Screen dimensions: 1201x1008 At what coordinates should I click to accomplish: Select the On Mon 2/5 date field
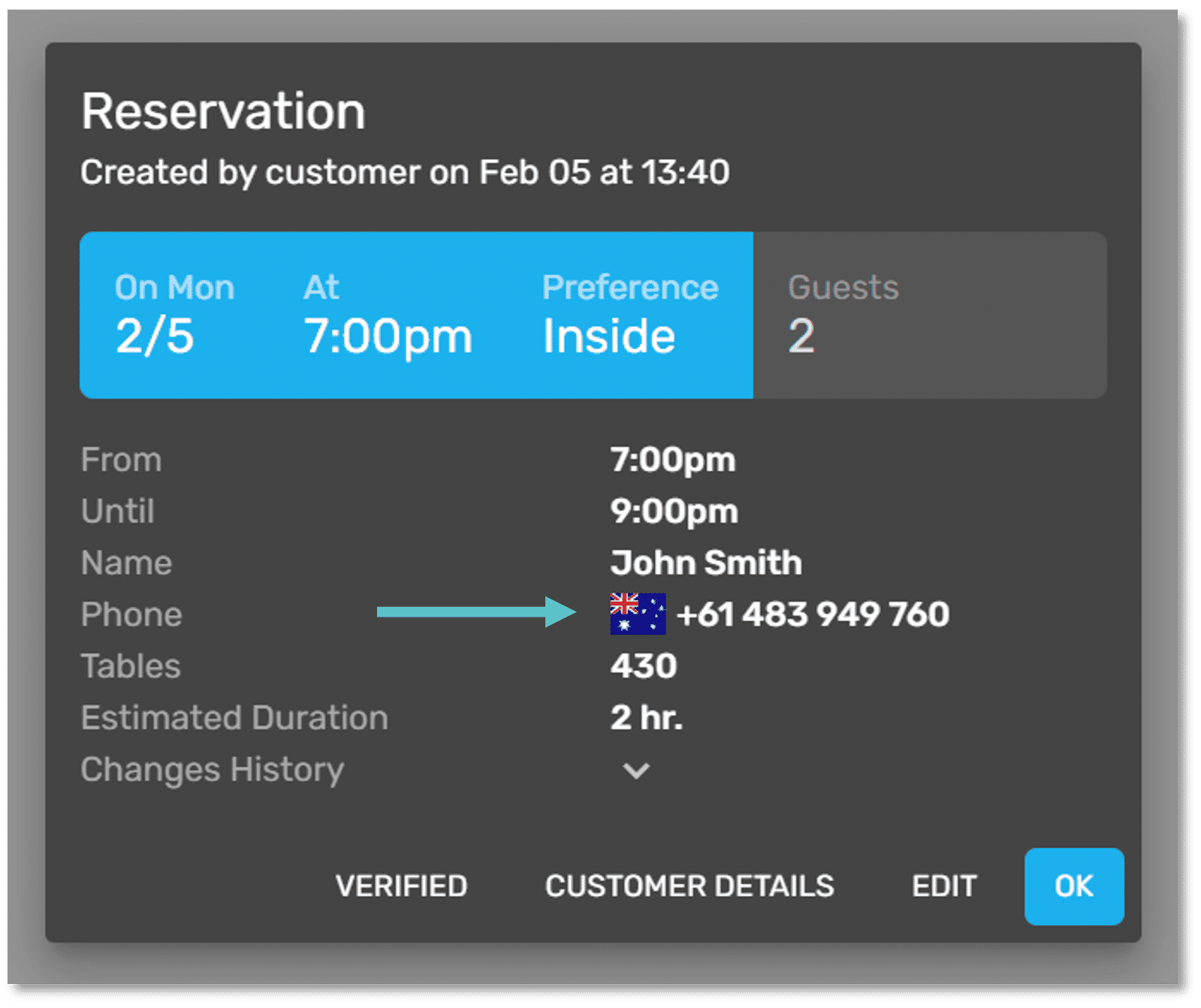pos(174,315)
